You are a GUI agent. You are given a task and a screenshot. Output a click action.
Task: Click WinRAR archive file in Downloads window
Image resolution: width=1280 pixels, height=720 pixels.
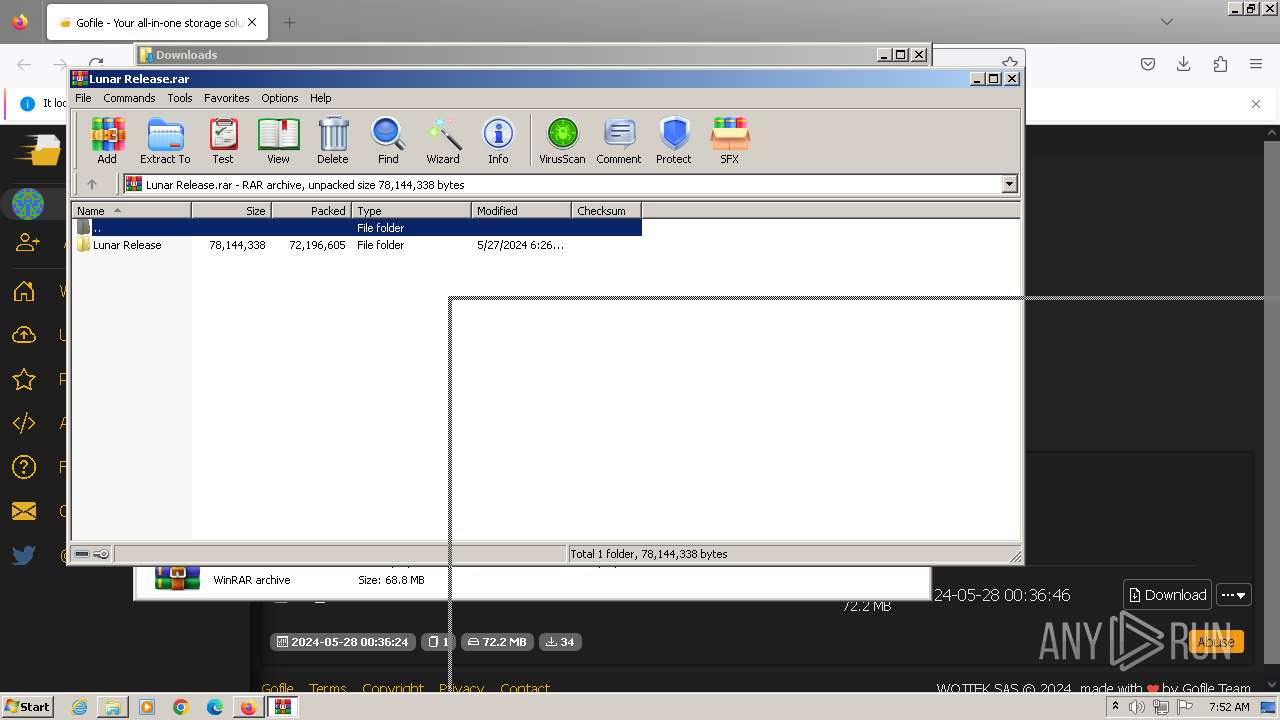(x=178, y=578)
